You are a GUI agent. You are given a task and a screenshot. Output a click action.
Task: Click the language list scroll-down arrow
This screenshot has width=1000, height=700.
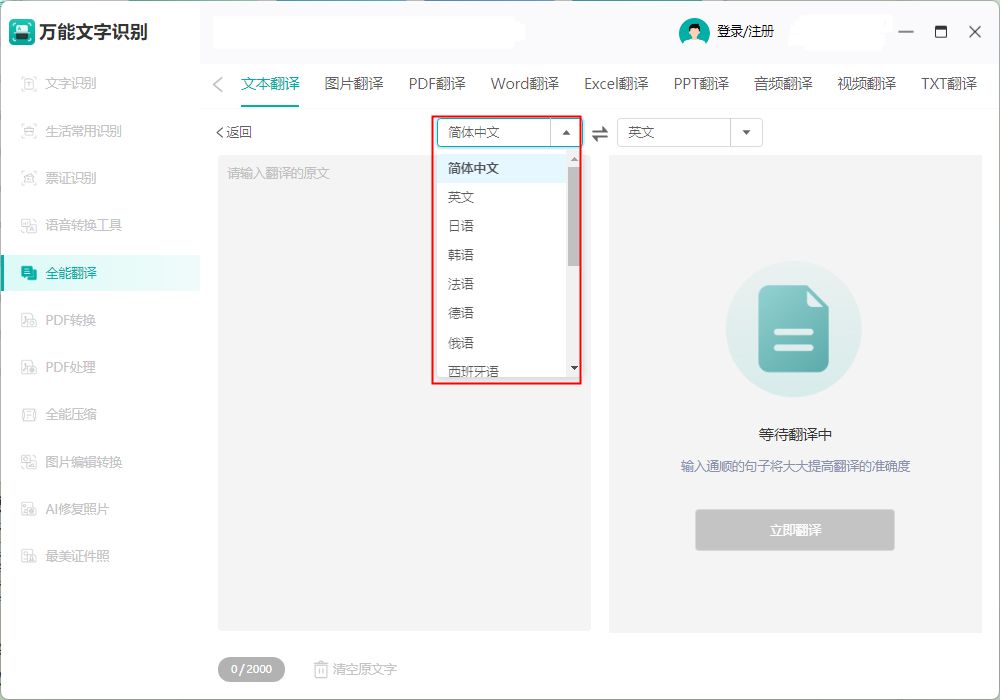coord(574,368)
